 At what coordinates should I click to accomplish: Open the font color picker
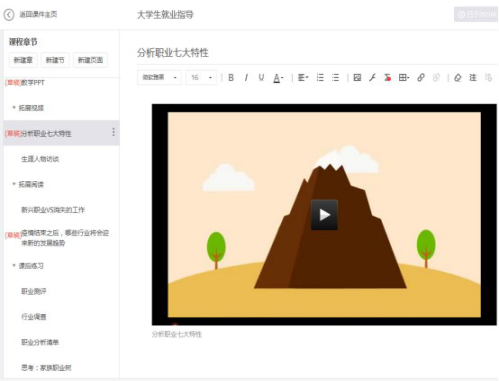click(x=278, y=78)
